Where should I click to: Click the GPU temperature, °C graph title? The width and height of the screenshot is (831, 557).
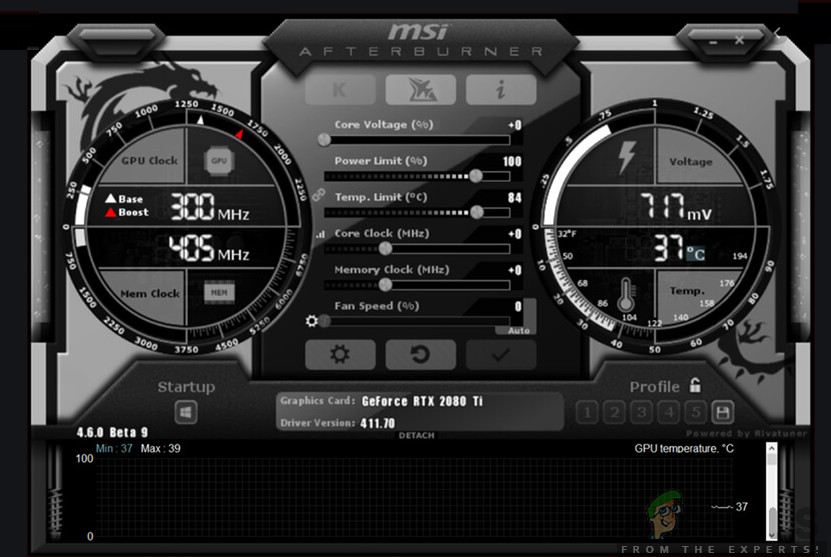pyautogui.click(x=684, y=449)
